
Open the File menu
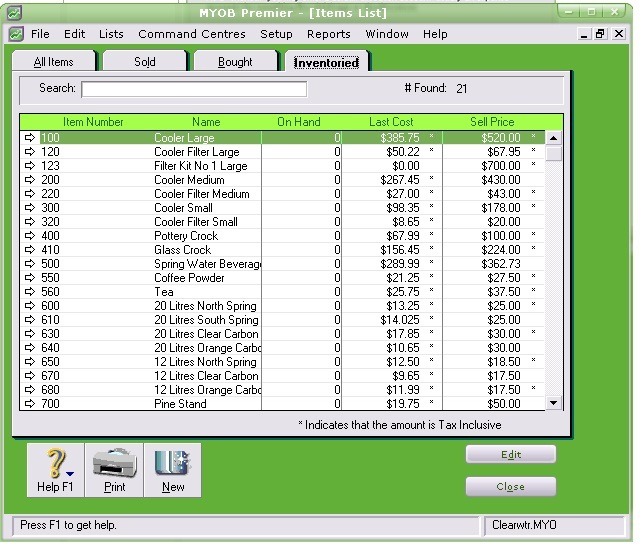[x=40, y=34]
